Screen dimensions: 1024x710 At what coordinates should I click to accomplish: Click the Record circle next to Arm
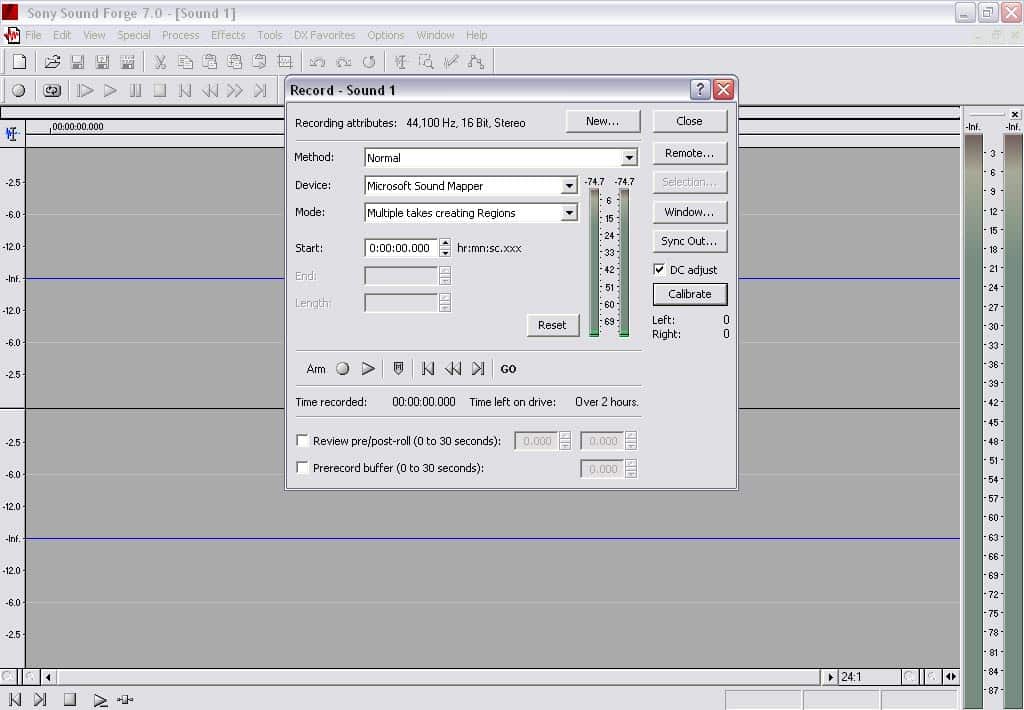click(343, 369)
